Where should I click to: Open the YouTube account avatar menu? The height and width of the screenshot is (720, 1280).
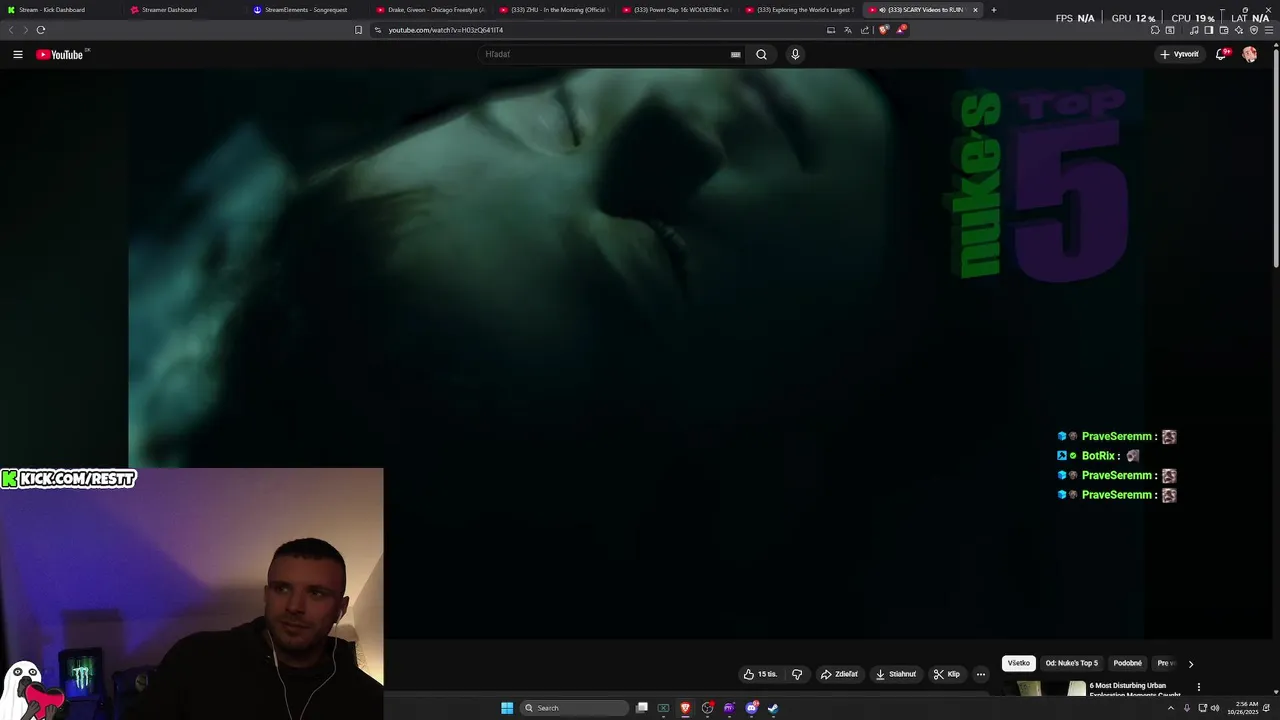pyautogui.click(x=1249, y=54)
